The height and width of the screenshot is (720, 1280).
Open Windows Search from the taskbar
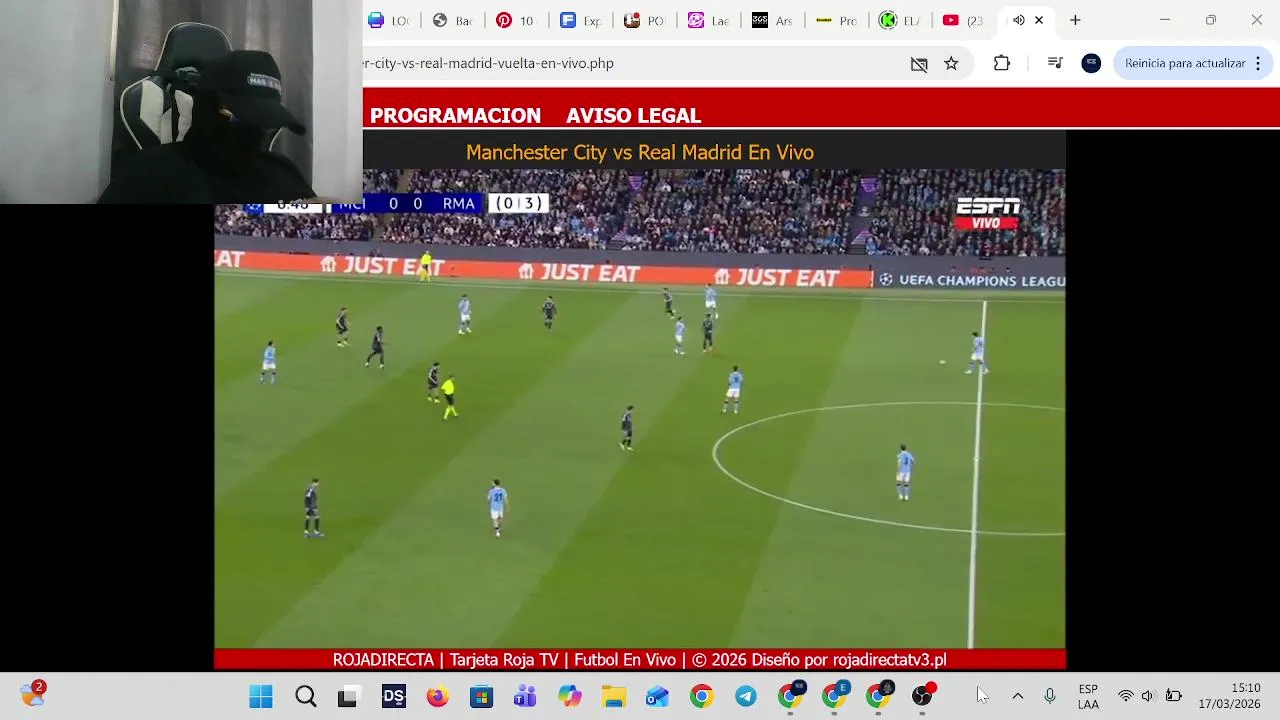click(305, 697)
